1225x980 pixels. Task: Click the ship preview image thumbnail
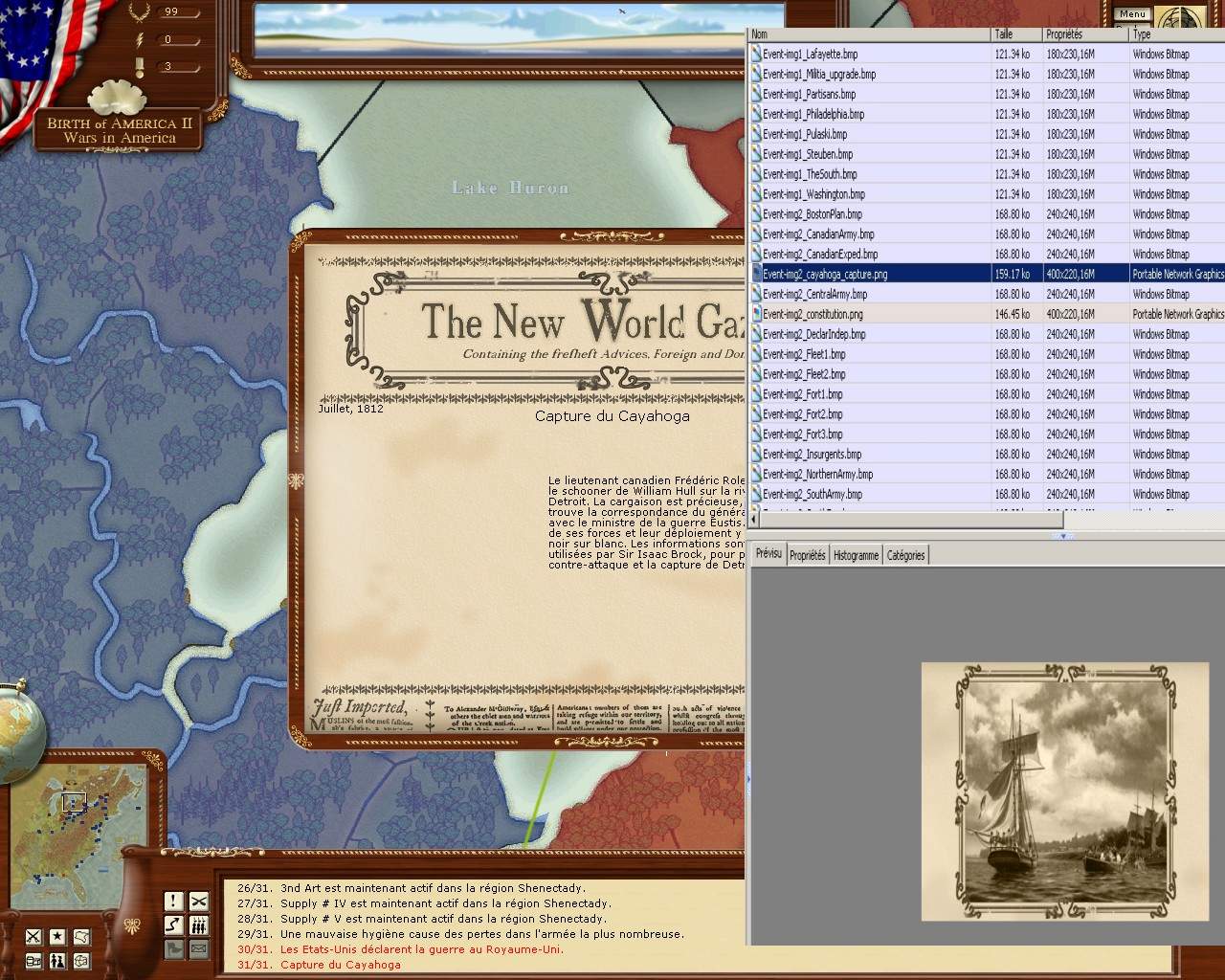1065,791
